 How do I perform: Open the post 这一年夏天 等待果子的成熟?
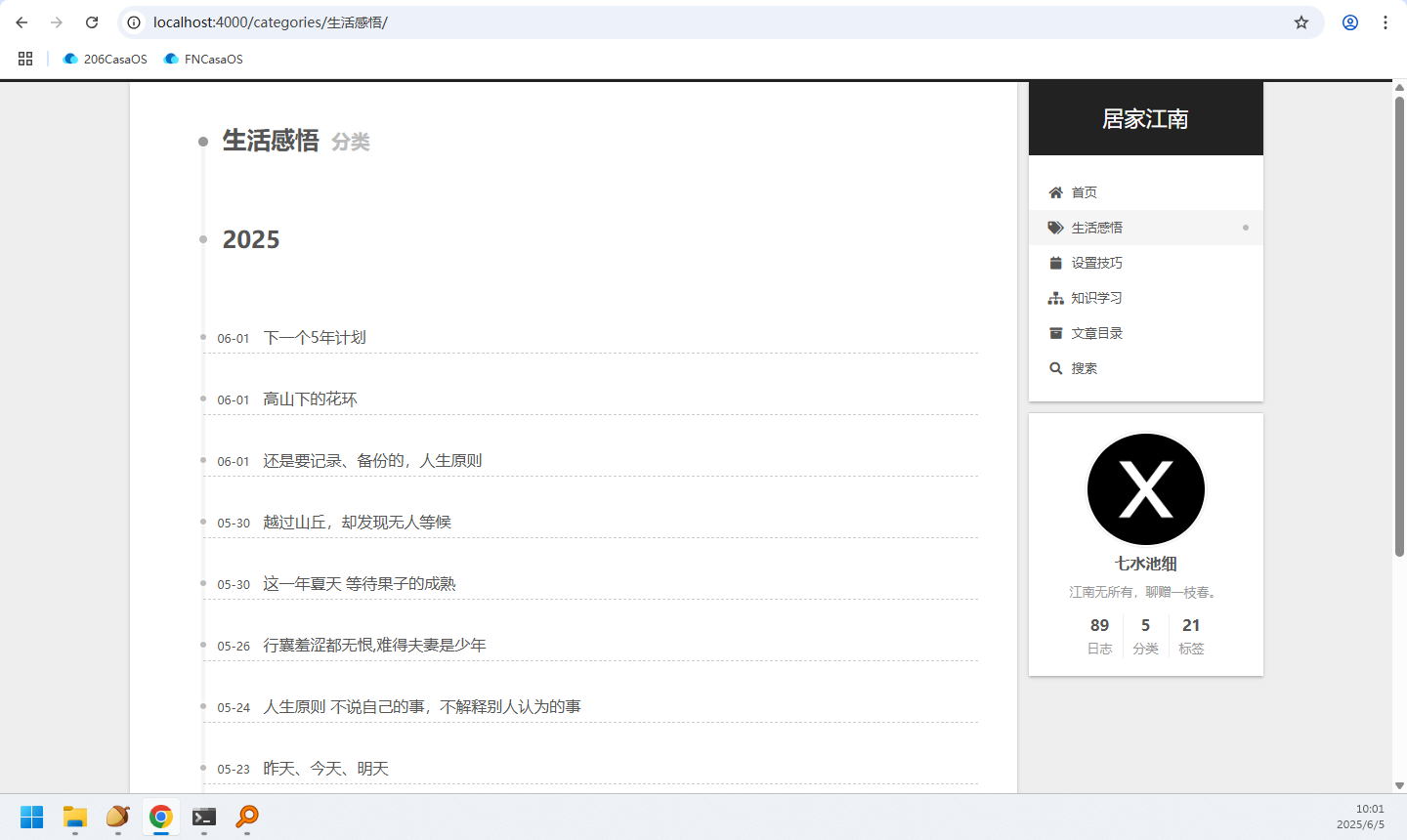point(359,583)
